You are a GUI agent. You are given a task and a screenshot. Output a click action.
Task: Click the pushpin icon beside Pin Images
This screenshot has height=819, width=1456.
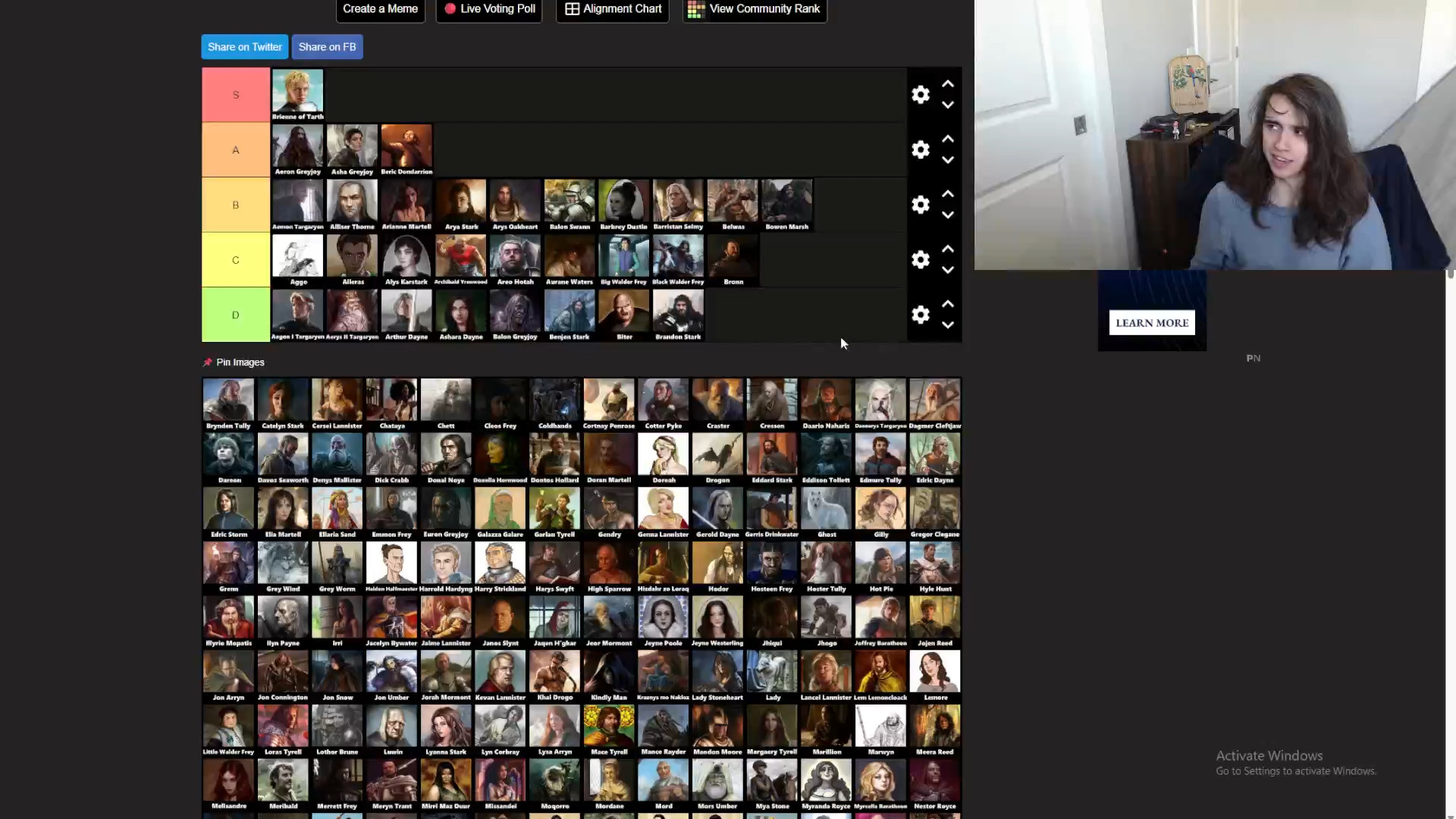(x=208, y=362)
